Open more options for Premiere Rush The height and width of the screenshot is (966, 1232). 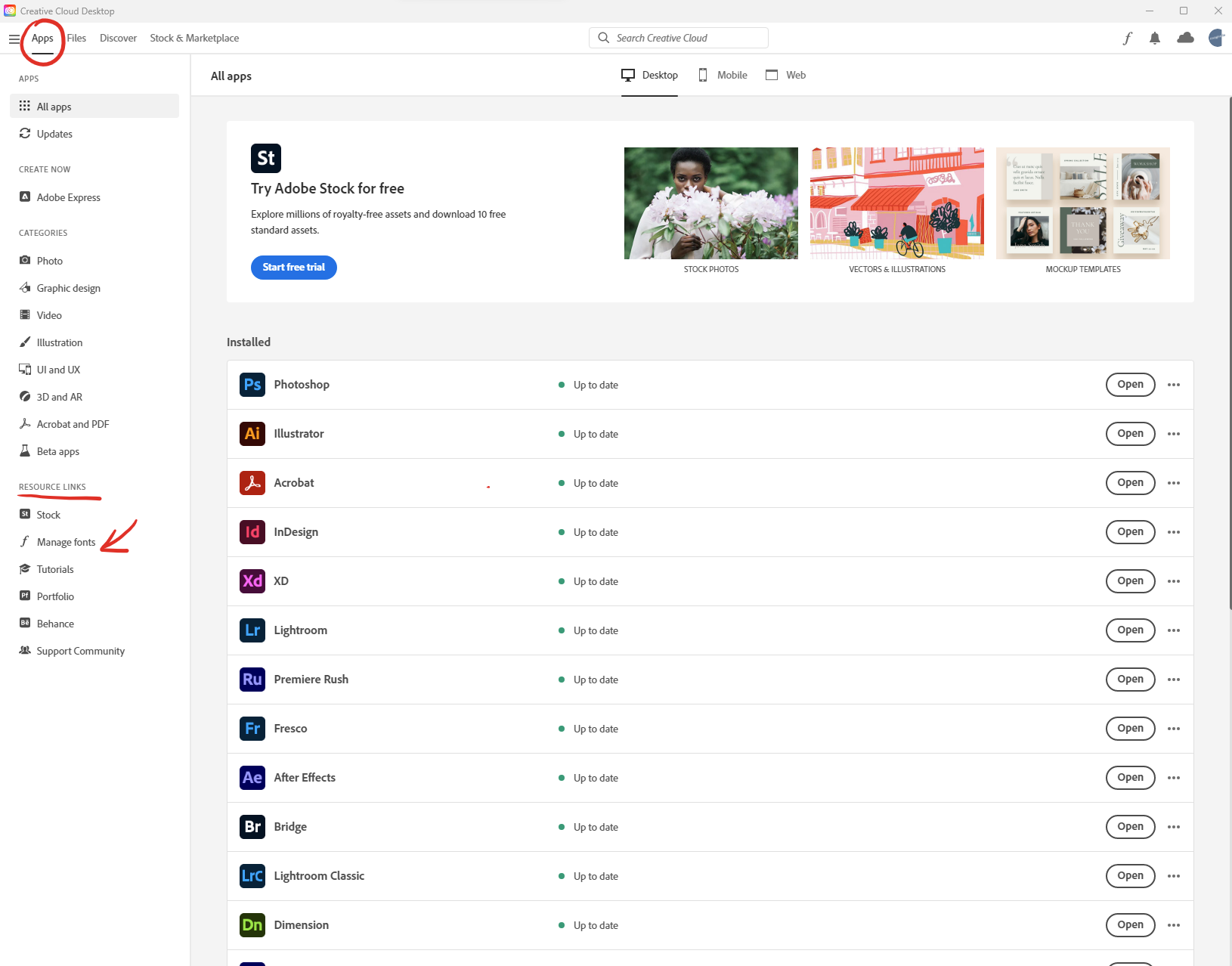click(x=1174, y=680)
